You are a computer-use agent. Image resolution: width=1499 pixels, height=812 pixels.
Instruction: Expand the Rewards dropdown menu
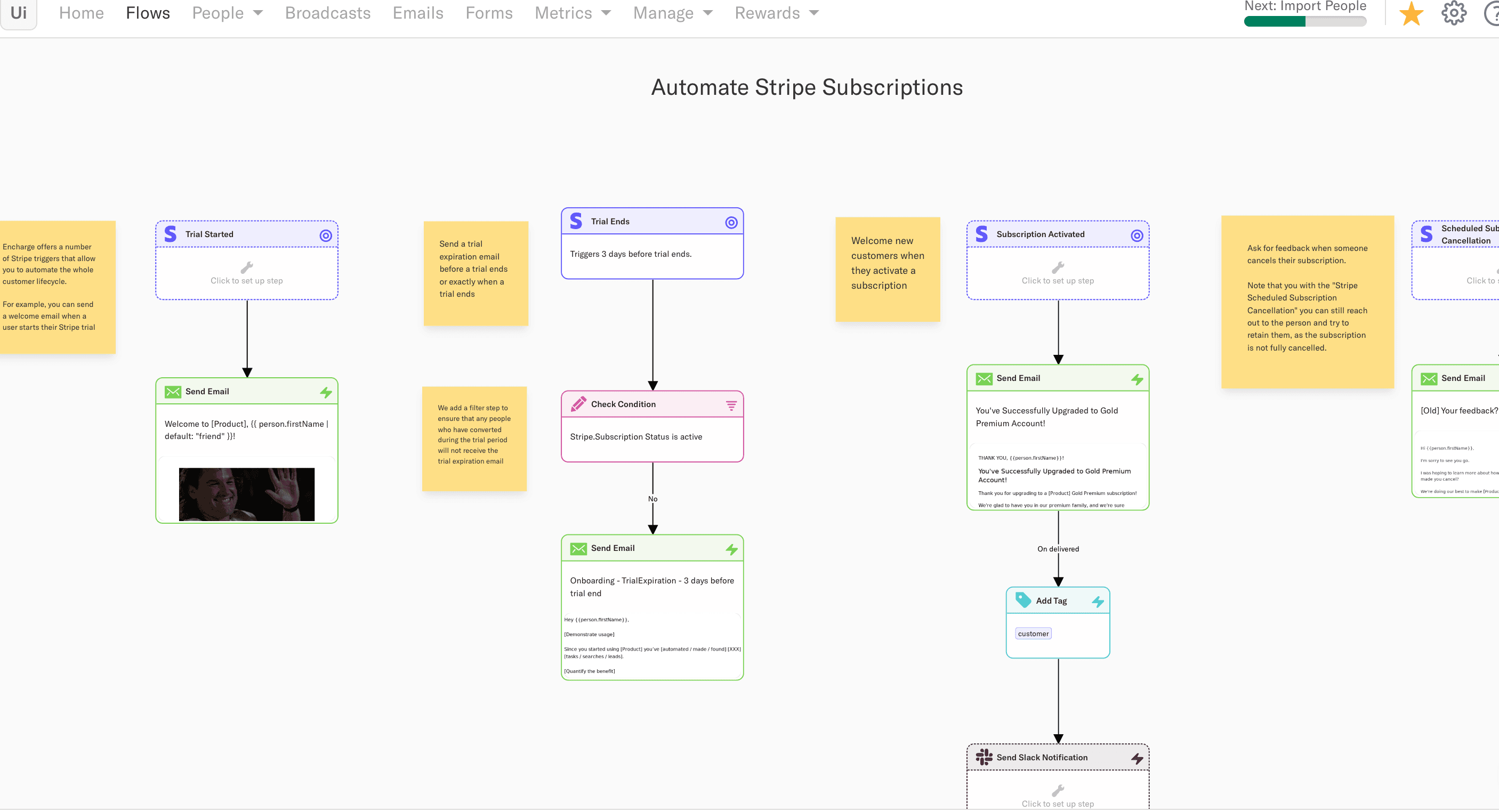(x=776, y=13)
